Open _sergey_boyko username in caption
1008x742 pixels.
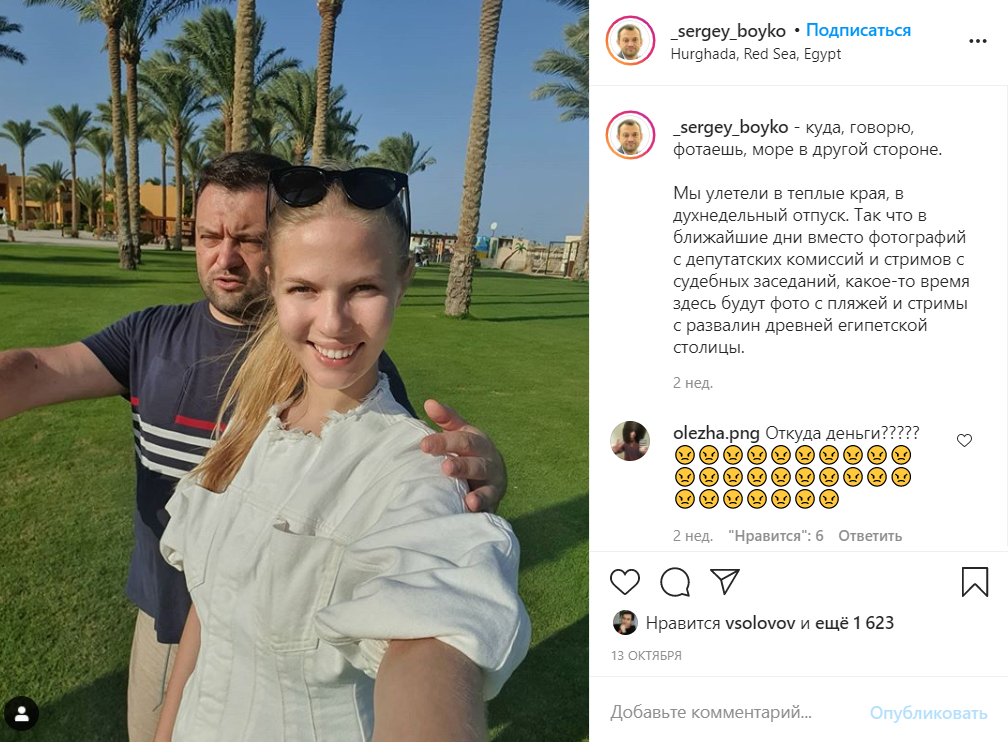pos(730,127)
